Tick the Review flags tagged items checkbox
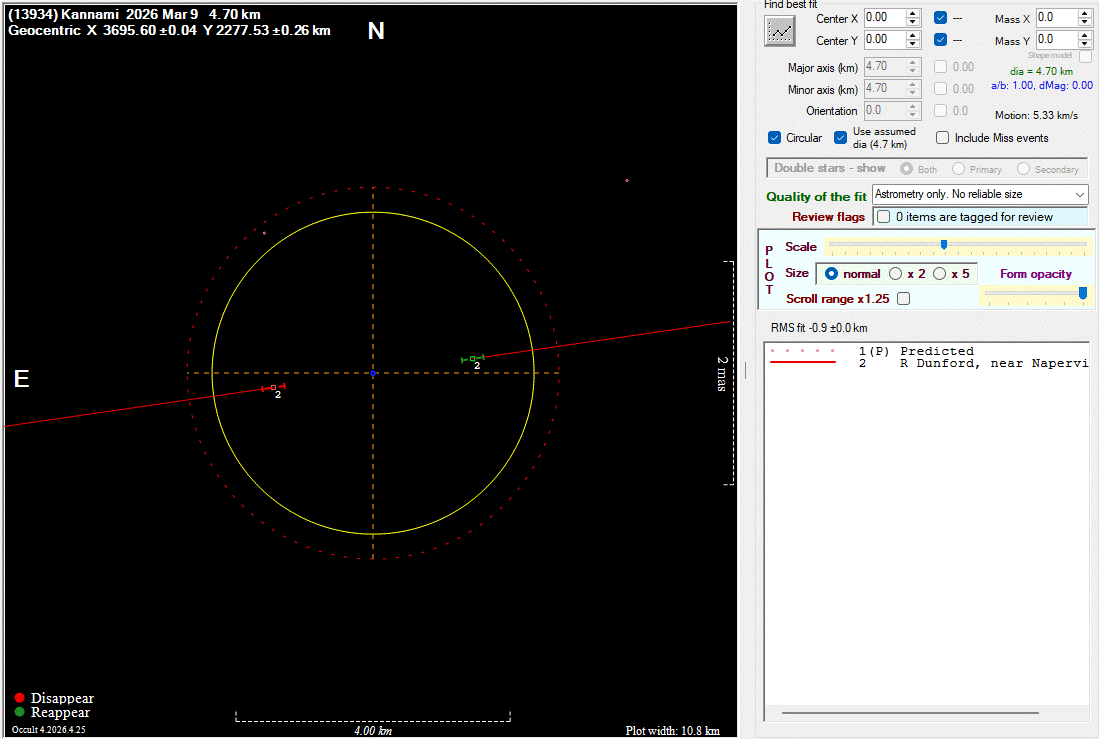The image size is (1099, 739). pyautogui.click(x=883, y=217)
